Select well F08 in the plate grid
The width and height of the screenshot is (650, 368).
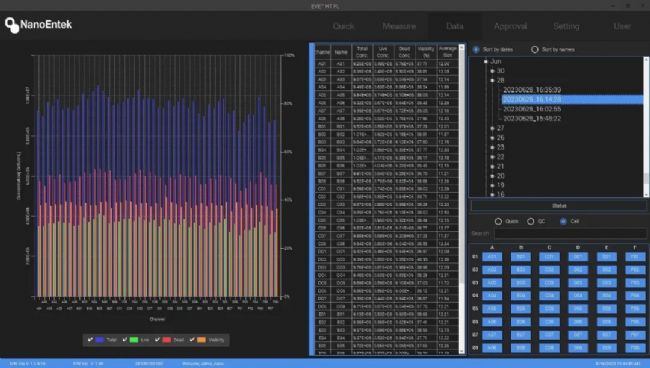click(635, 348)
